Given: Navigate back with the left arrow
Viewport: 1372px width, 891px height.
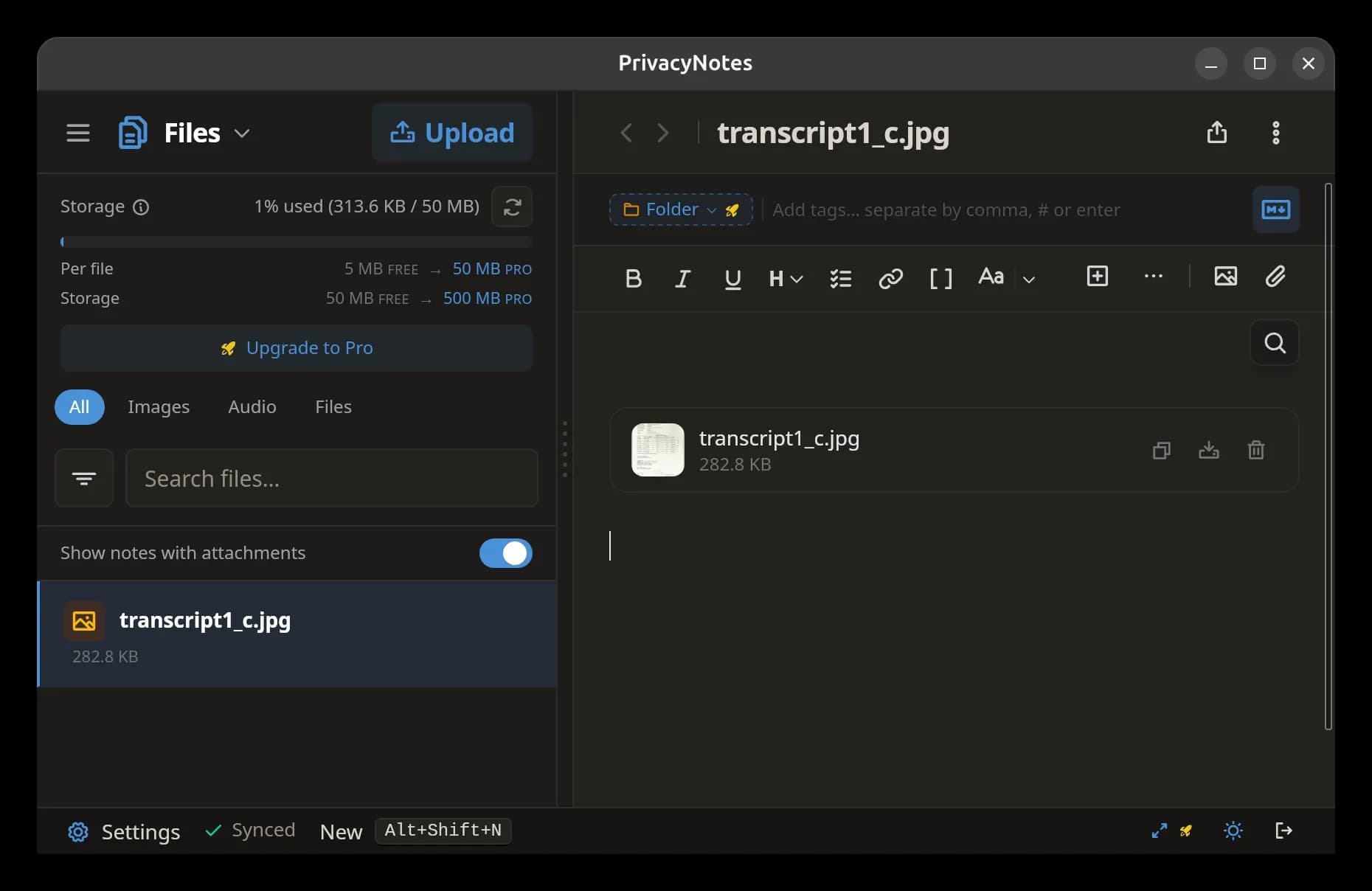Looking at the screenshot, I should (627, 133).
